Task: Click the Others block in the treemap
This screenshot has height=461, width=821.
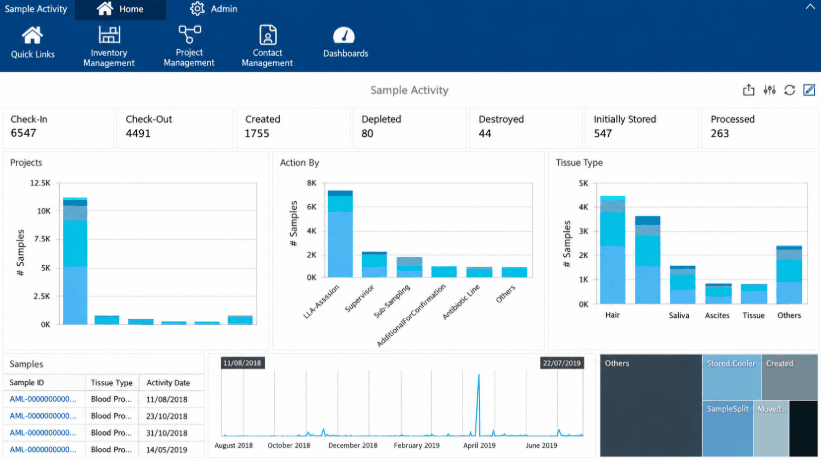Action: pyautogui.click(x=651, y=405)
